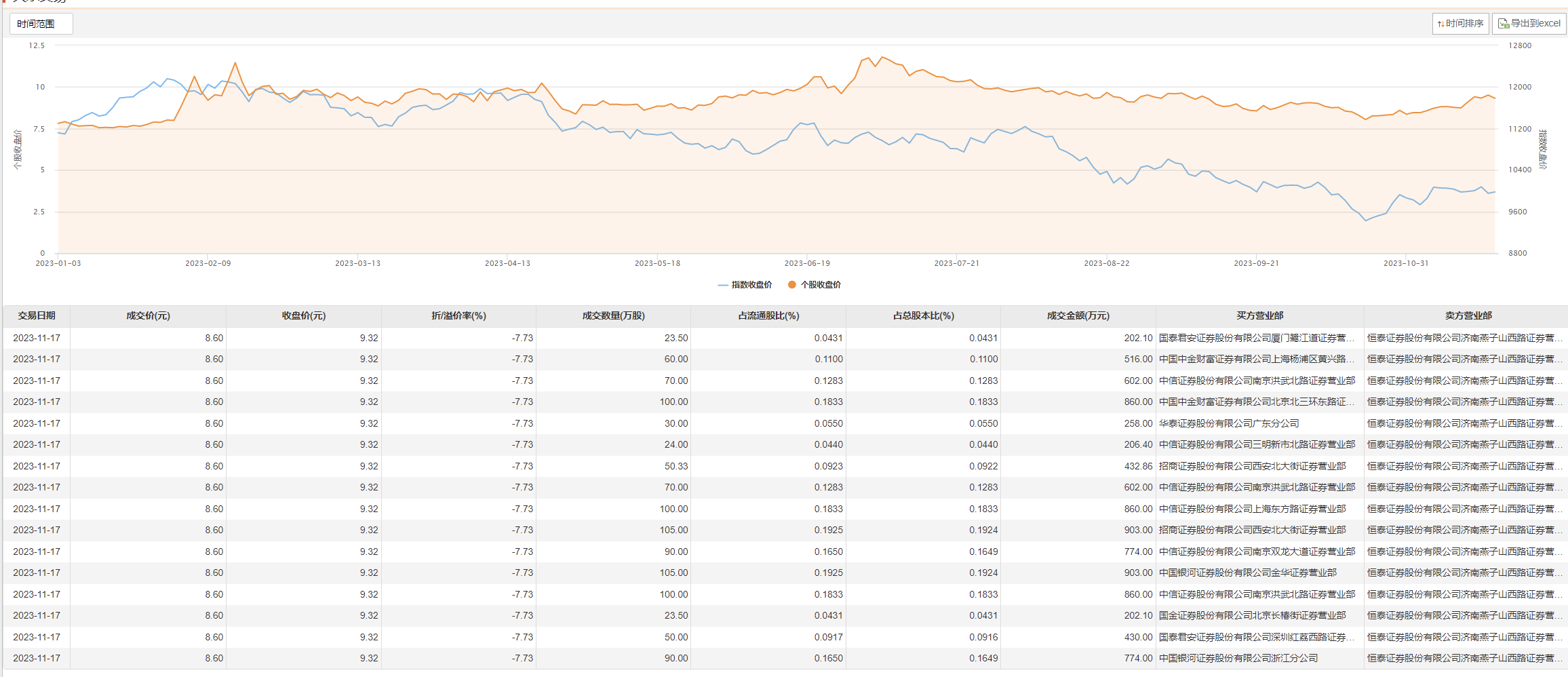Click the orange 个股收盘价 legend dot

pos(791,285)
